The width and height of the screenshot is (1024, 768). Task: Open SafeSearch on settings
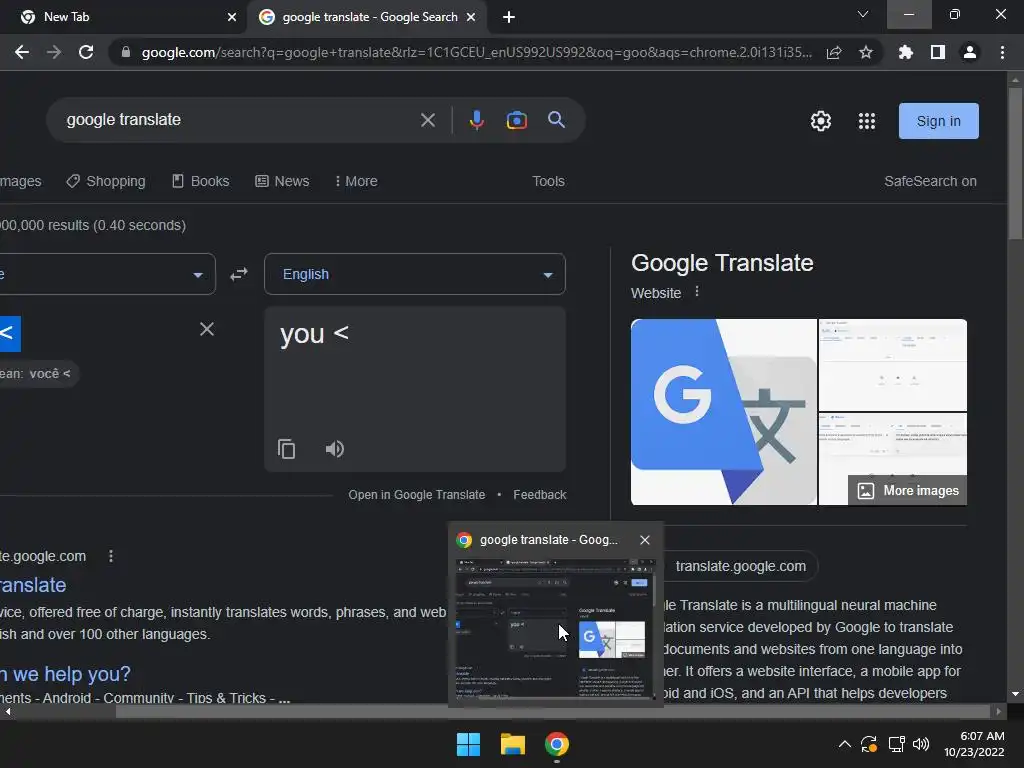(930, 182)
